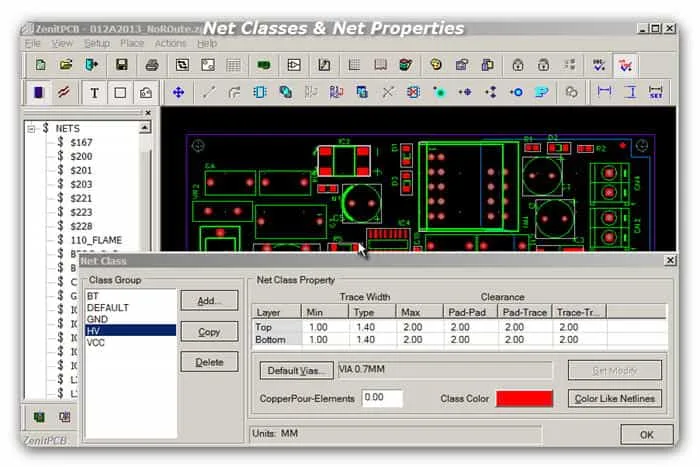Viewport: 700px width, 467px height.
Task: Click the horizontal dimension tool icon
Action: pyautogui.click(x=604, y=92)
